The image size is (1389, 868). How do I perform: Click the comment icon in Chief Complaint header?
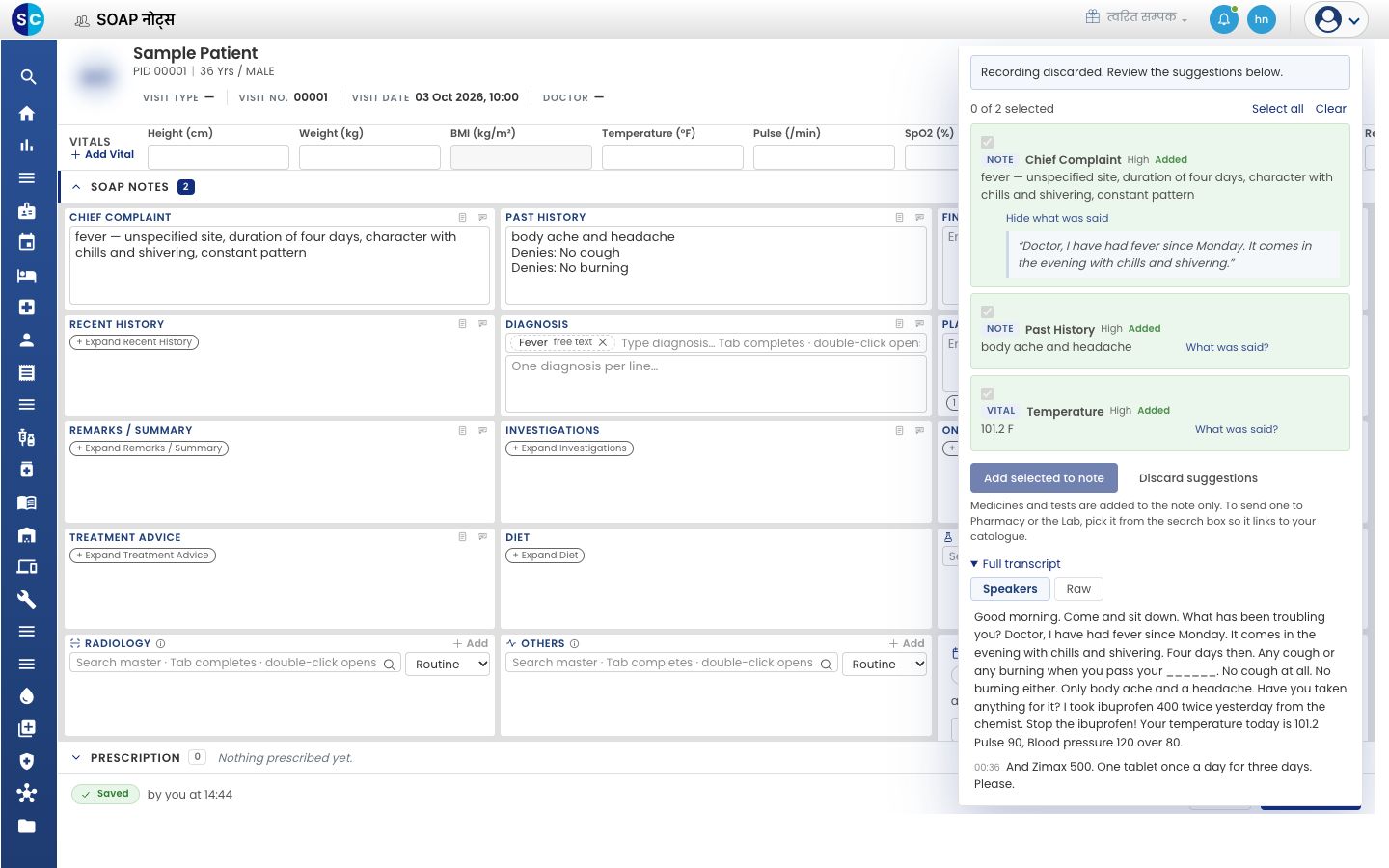[x=483, y=218]
